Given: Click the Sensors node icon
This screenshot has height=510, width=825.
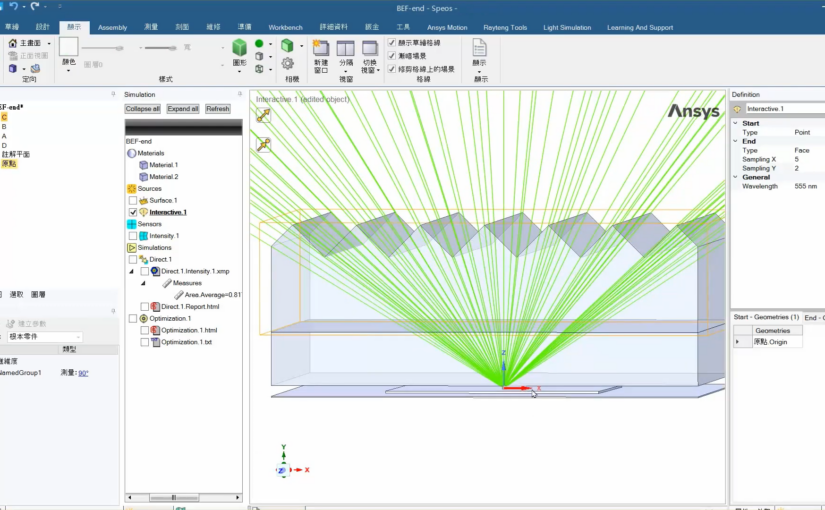Looking at the screenshot, I should tap(132, 224).
